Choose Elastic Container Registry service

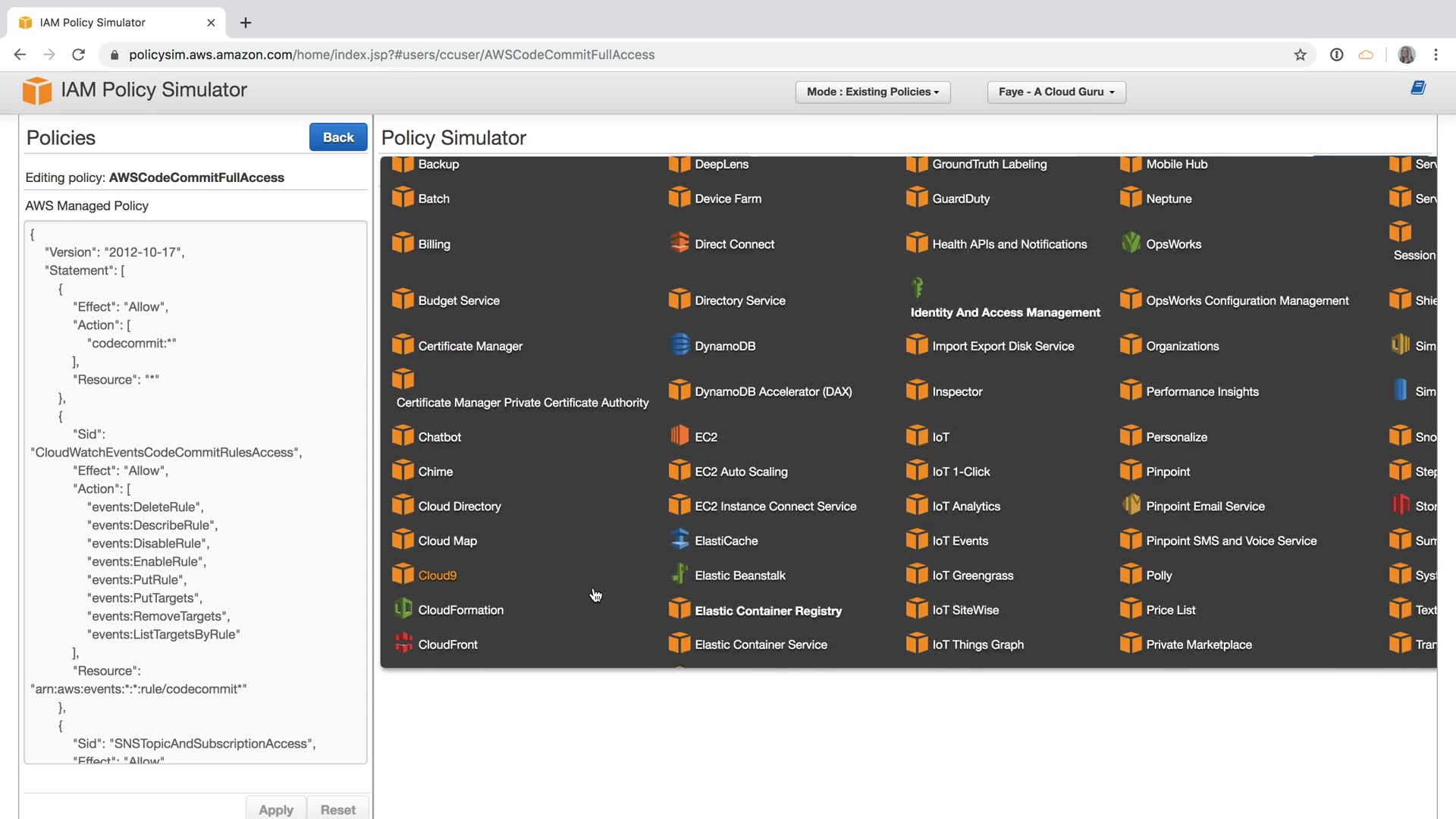pos(767,610)
